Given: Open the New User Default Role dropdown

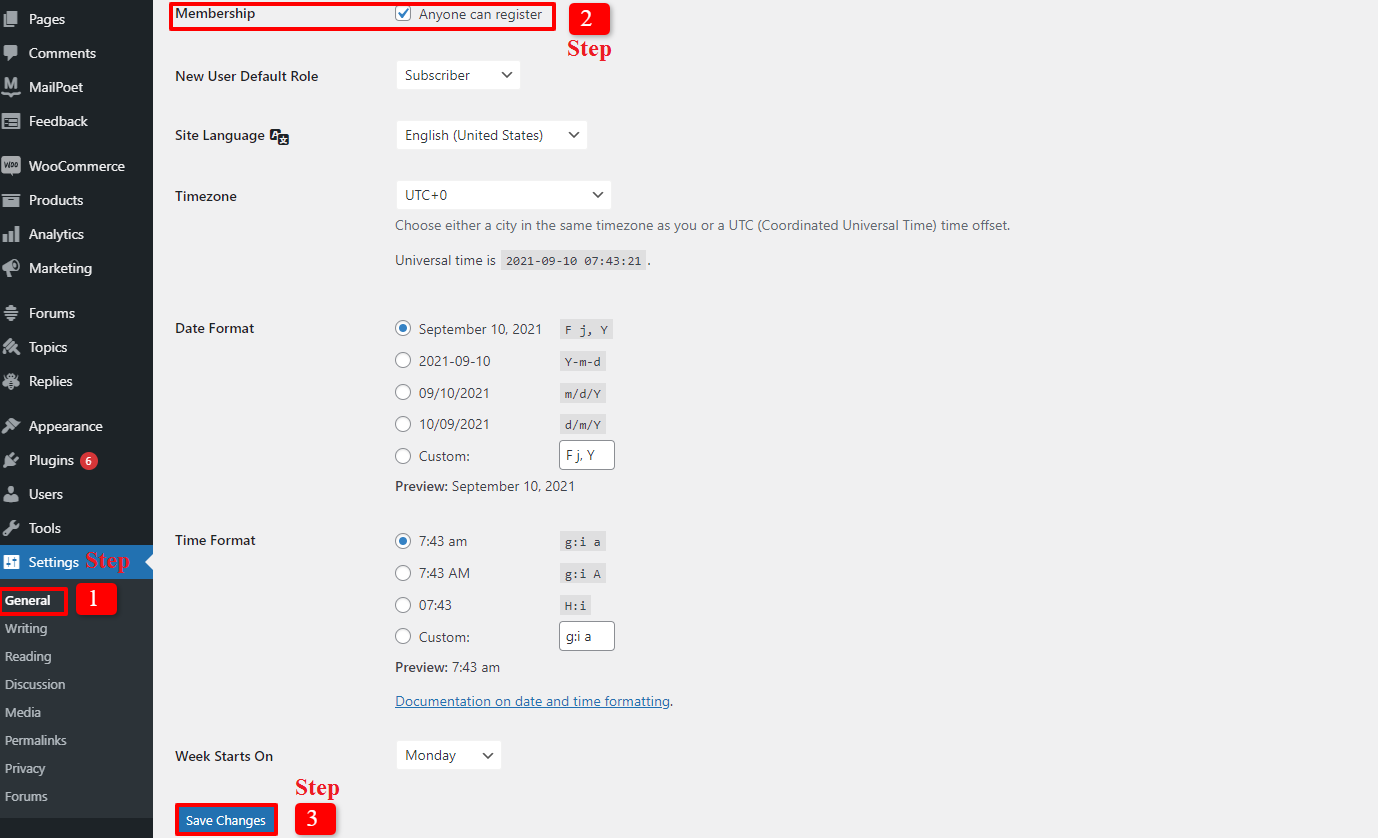Looking at the screenshot, I should [458, 75].
